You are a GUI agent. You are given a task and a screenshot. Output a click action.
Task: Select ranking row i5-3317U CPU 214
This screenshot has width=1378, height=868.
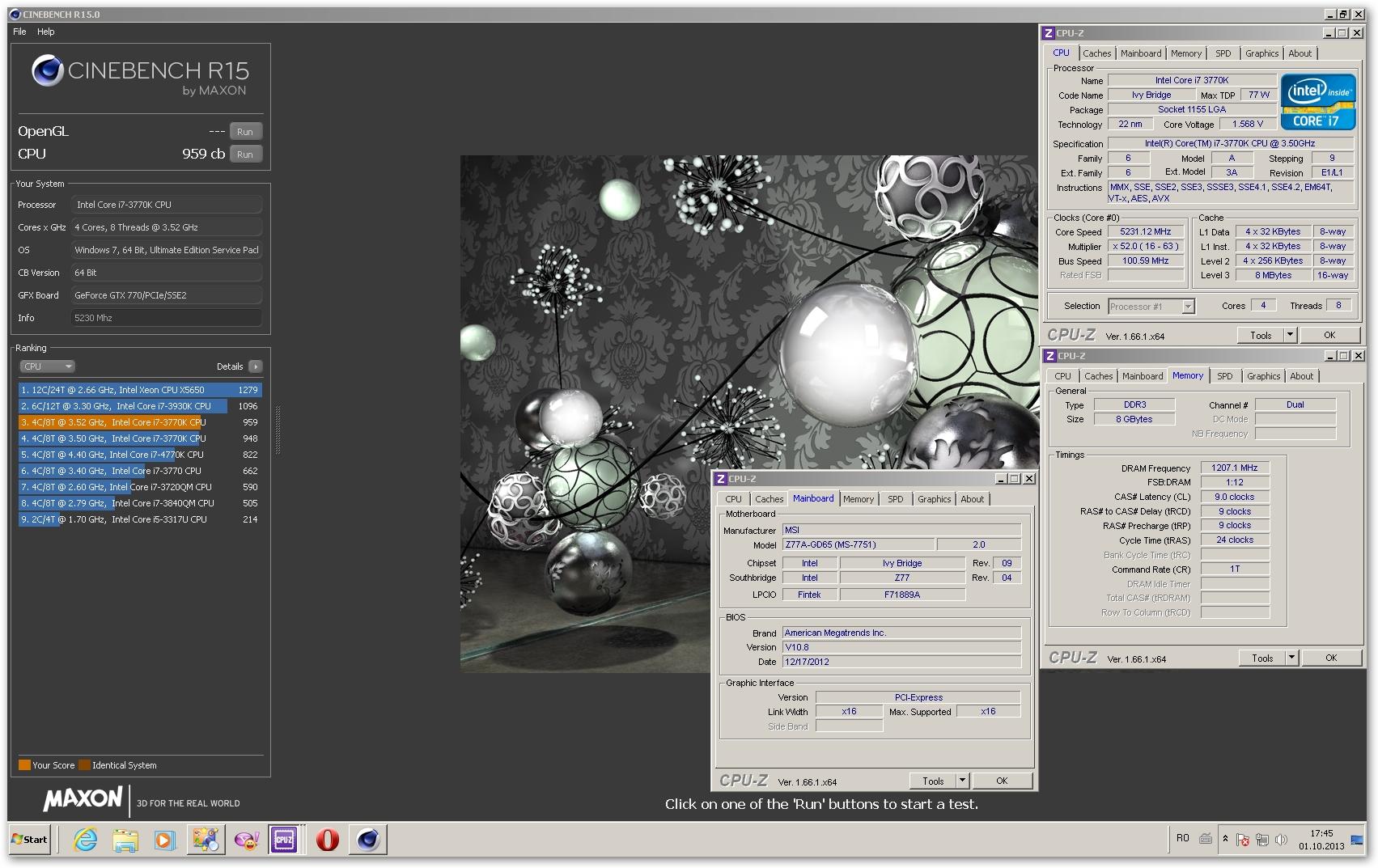point(140,519)
